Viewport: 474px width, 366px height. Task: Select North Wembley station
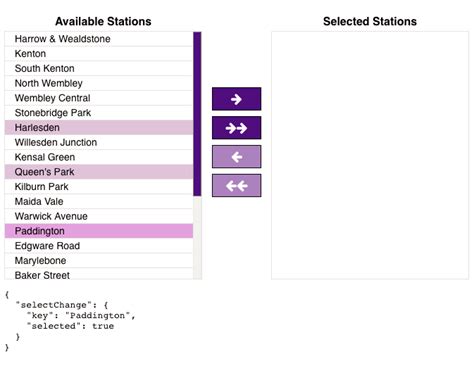[x=99, y=83]
